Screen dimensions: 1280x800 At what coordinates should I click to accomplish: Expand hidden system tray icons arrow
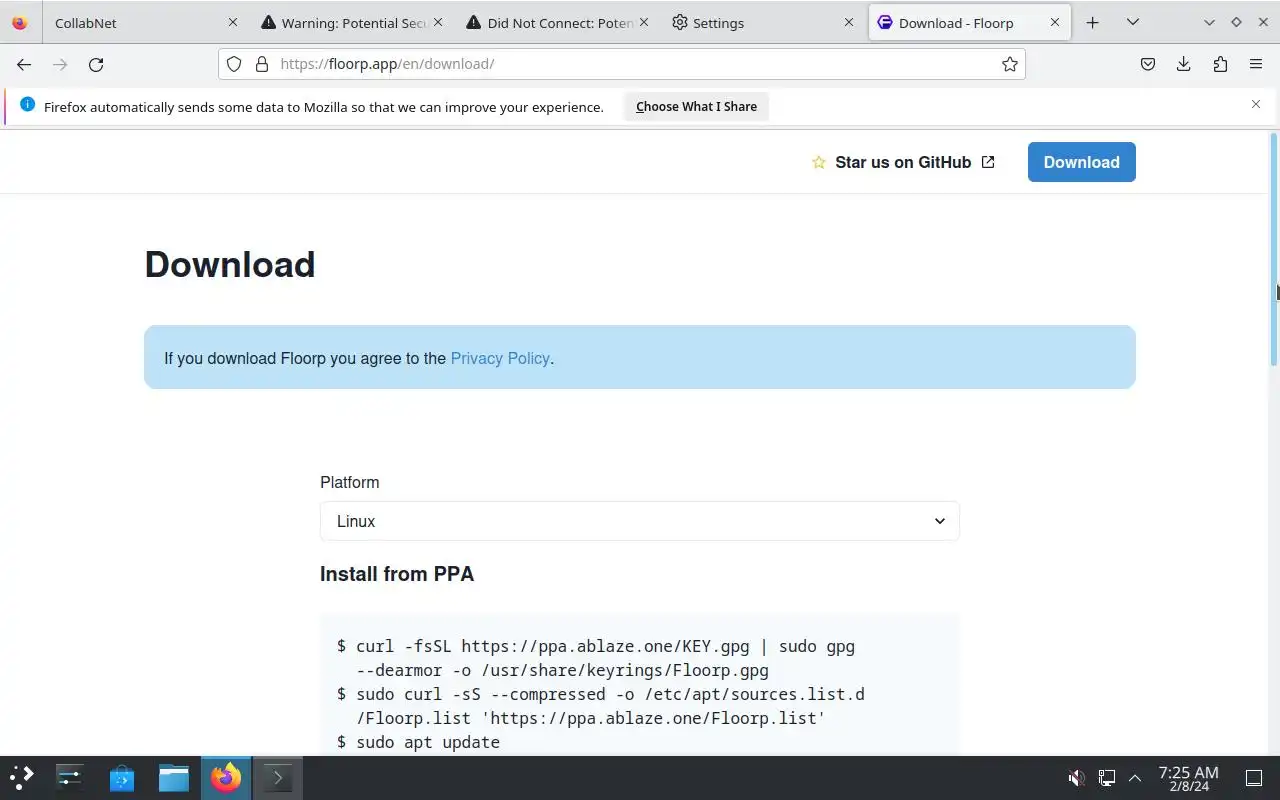click(1135, 777)
